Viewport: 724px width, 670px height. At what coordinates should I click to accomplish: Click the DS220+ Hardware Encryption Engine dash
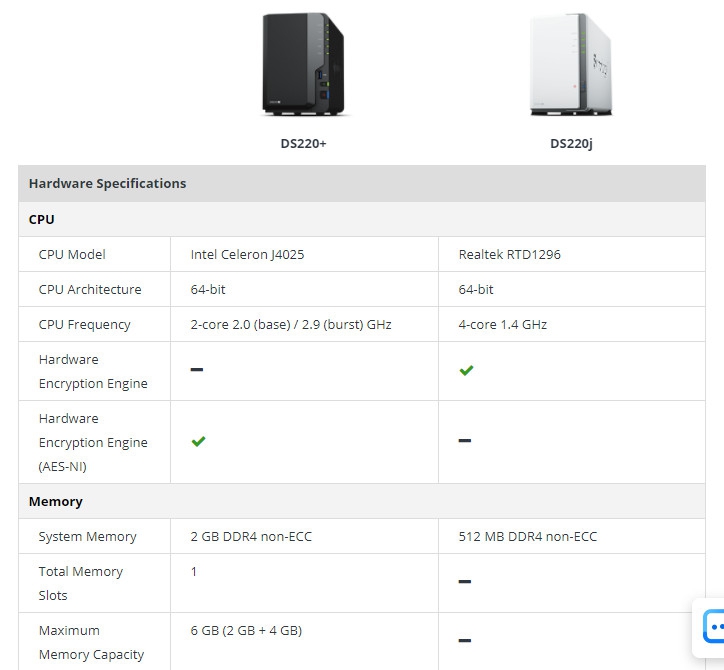coord(197,369)
